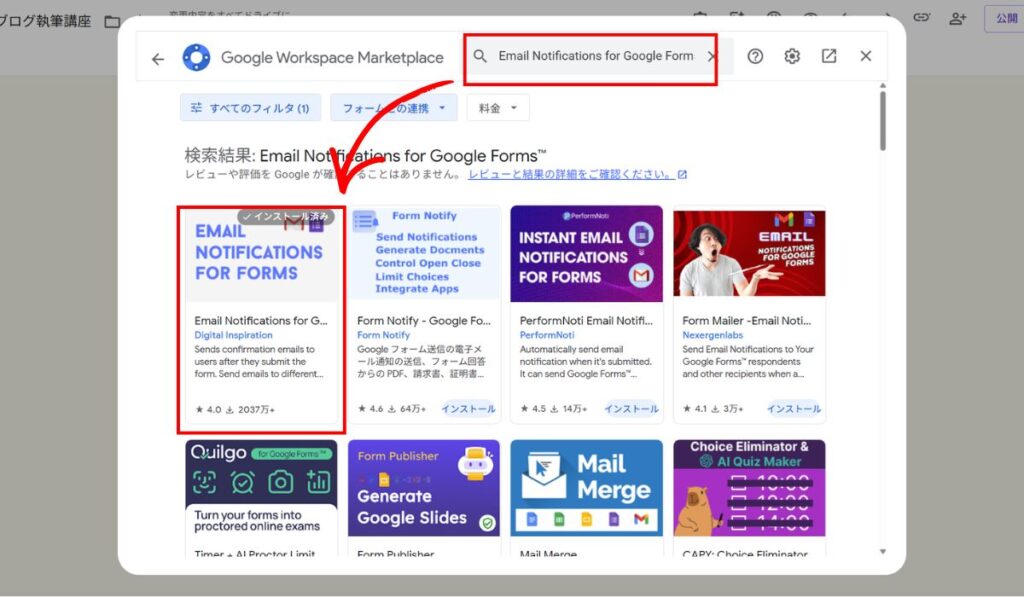Expand the 料金 pricing dropdown

(x=498, y=108)
